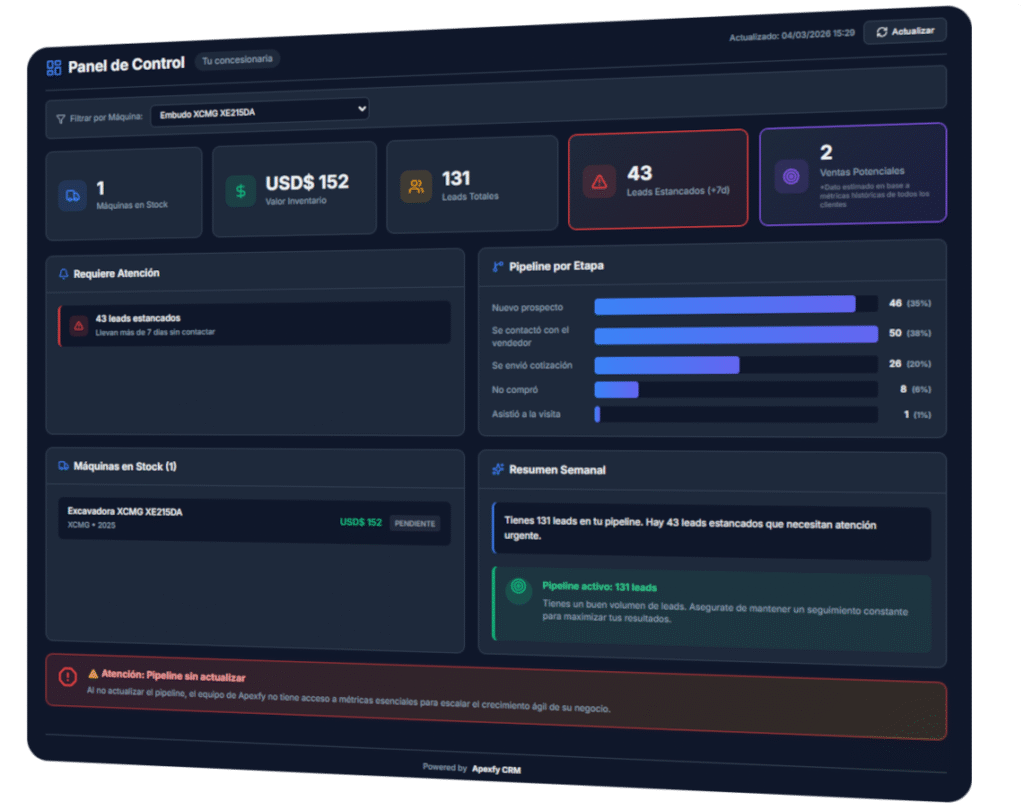Click the Se envió cotización pipeline bar
Screen dimensions: 1024x810
(x=667, y=365)
